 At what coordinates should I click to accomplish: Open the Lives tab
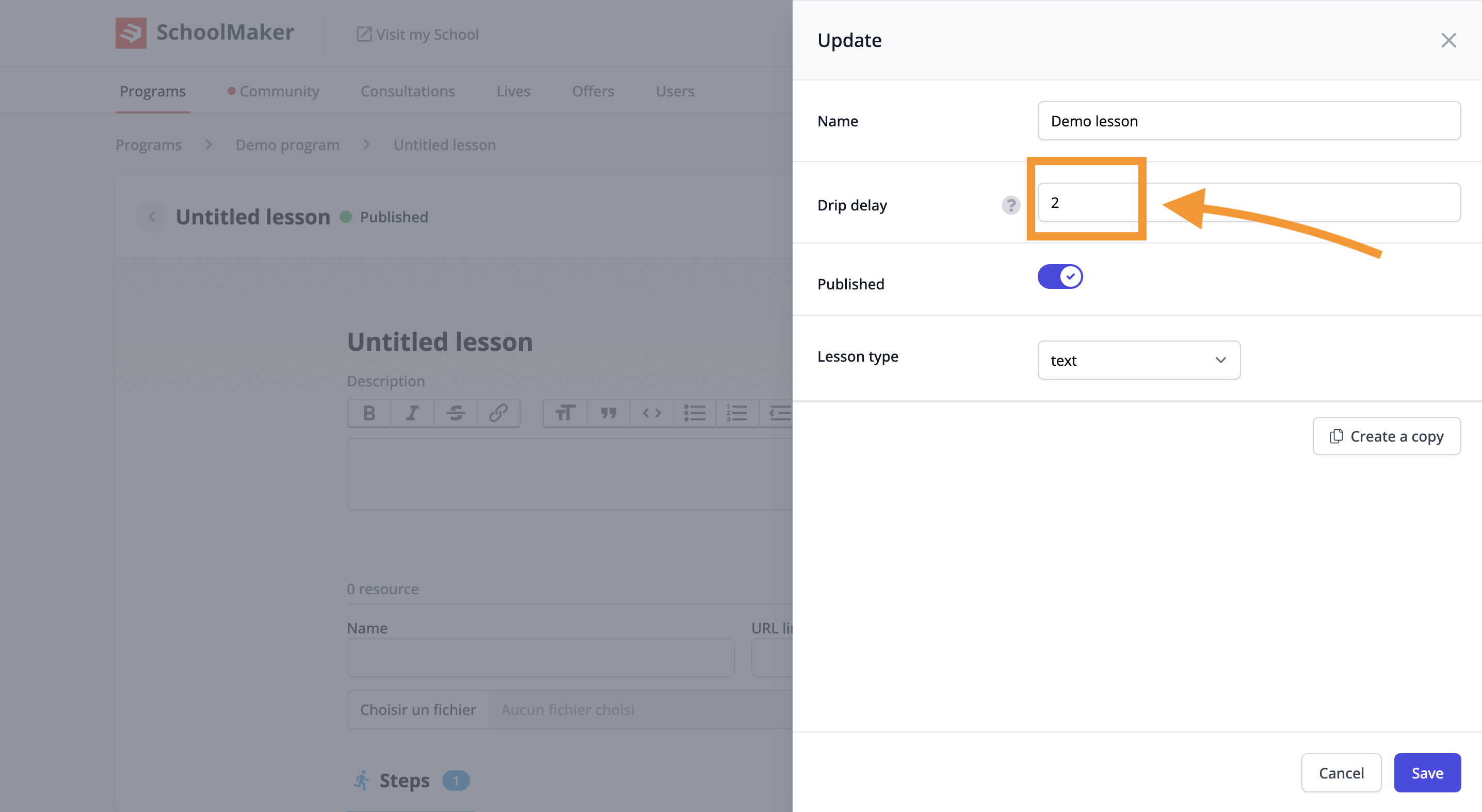tap(513, 91)
